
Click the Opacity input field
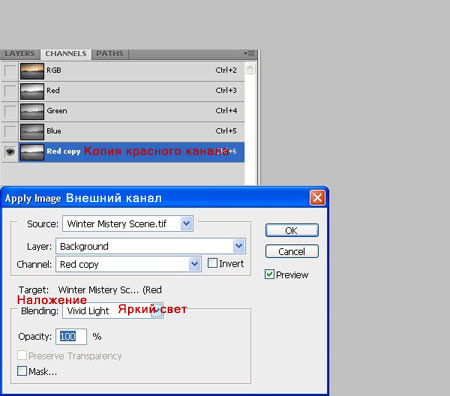(71, 336)
